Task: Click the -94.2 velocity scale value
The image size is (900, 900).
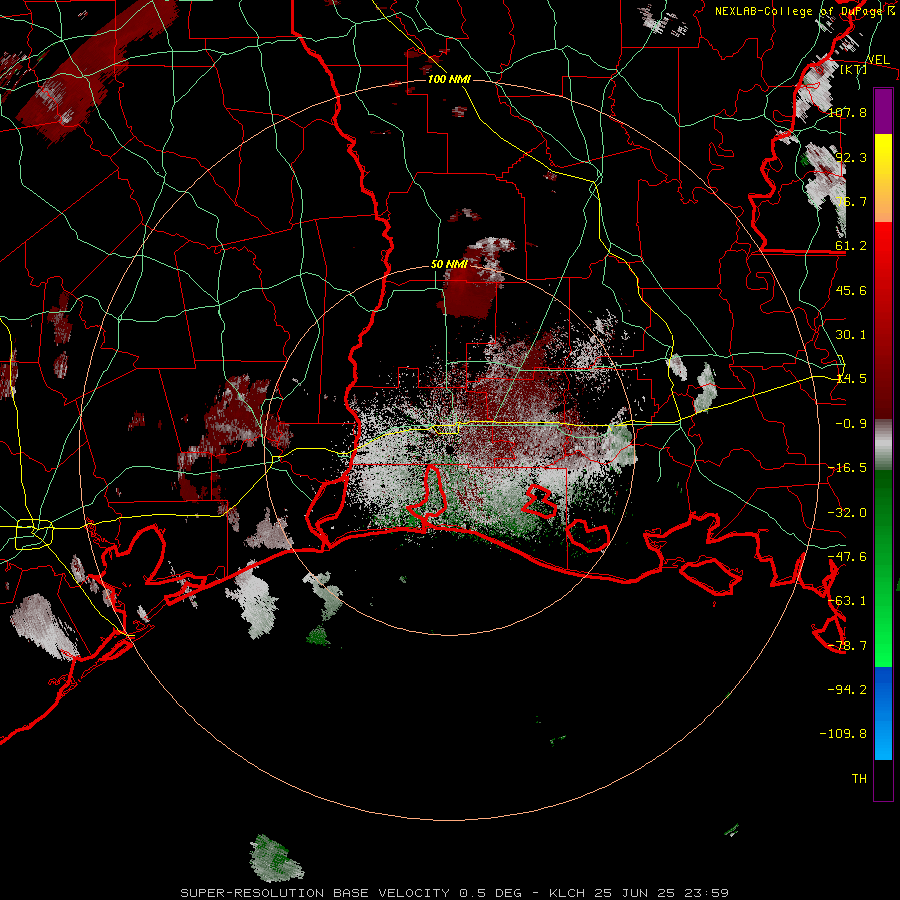Action: point(847,689)
